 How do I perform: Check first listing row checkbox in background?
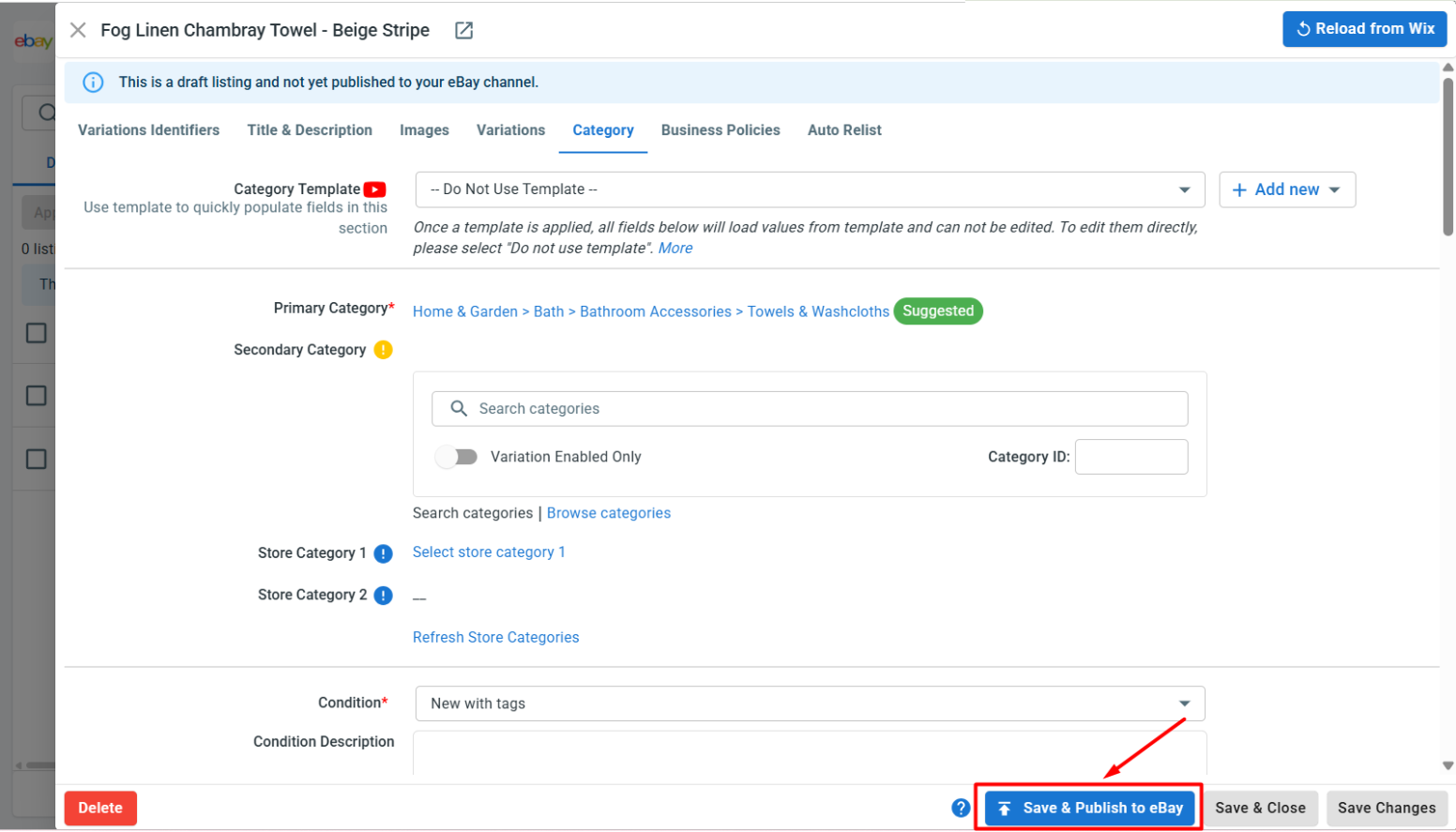point(37,333)
